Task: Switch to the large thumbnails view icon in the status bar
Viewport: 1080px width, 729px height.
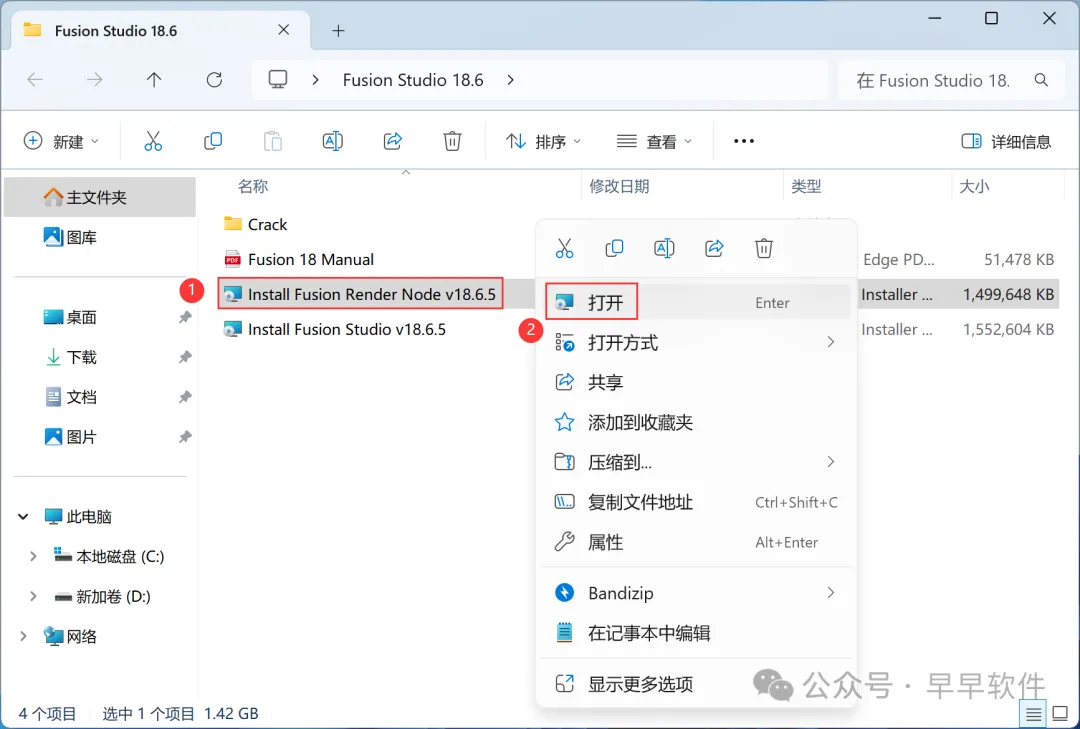Action: point(1061,714)
